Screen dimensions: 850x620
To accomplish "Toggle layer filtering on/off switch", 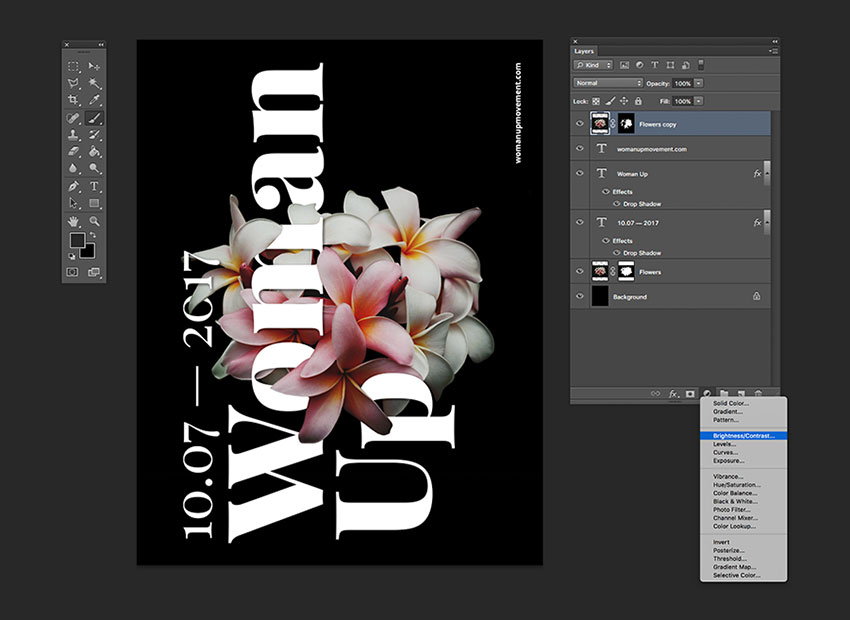I will click(701, 64).
